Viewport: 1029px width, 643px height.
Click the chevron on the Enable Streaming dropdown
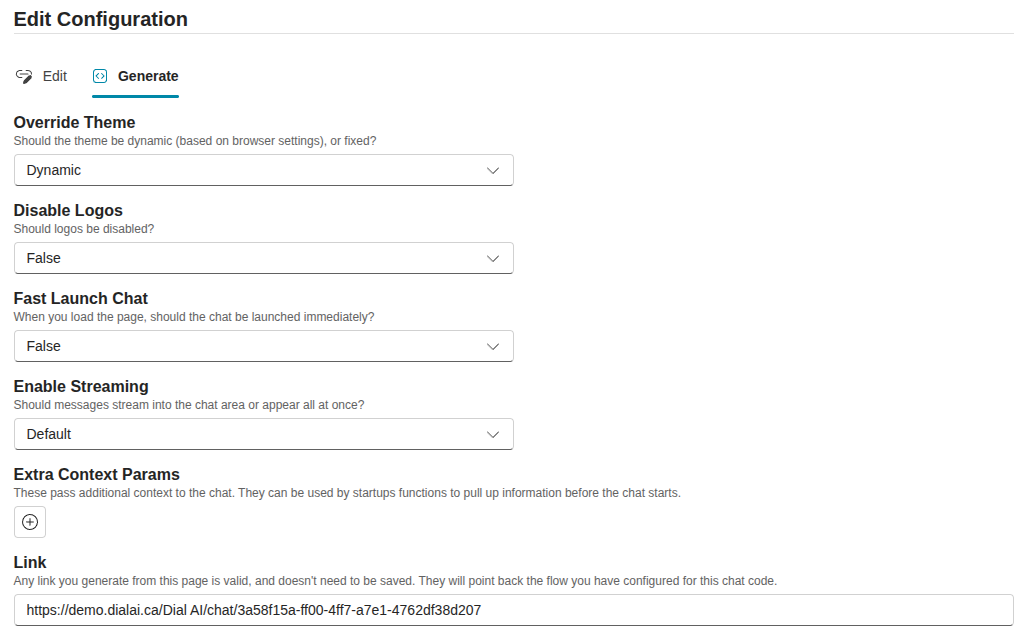(492, 434)
